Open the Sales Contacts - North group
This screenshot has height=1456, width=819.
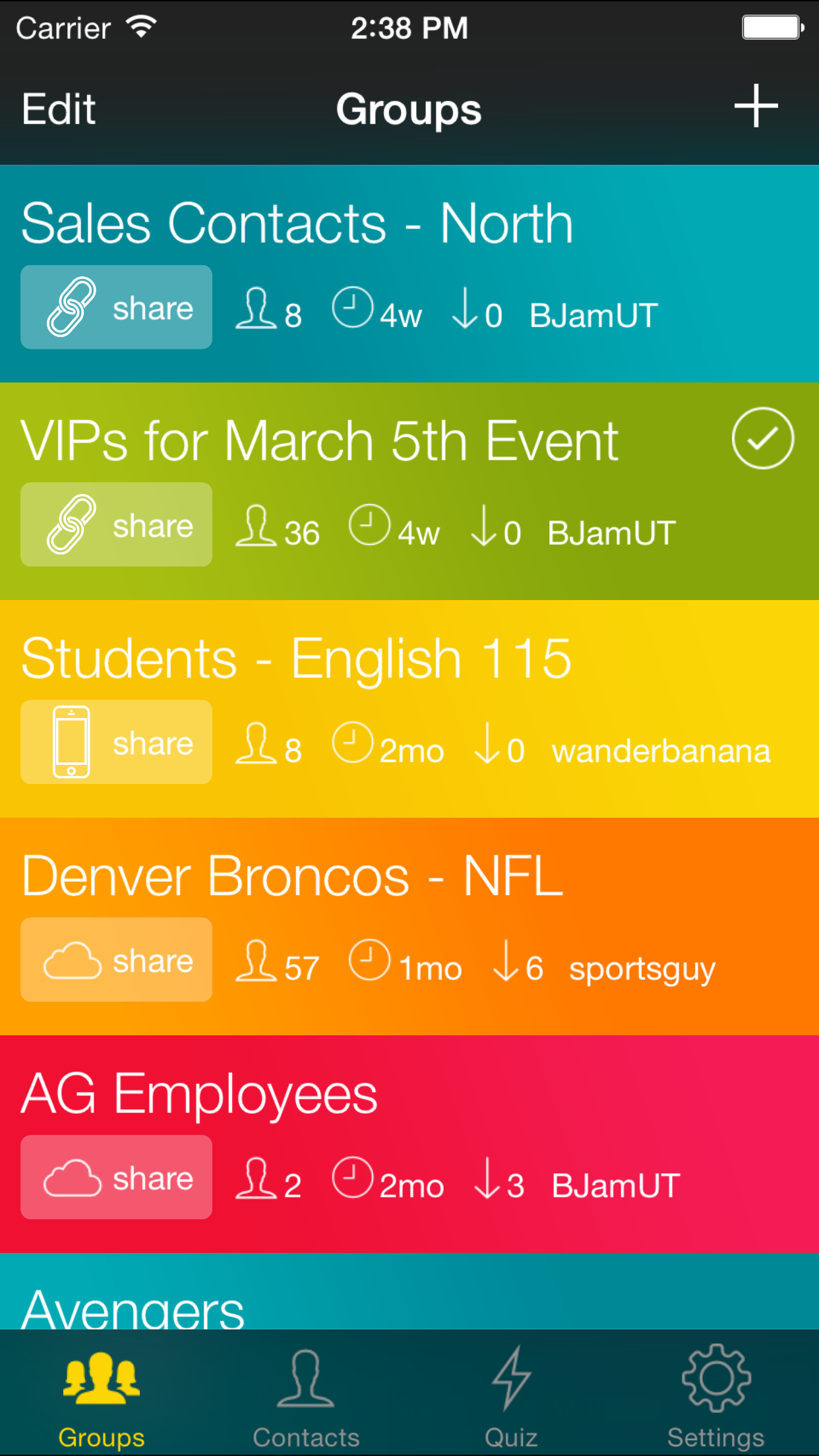coord(297,223)
